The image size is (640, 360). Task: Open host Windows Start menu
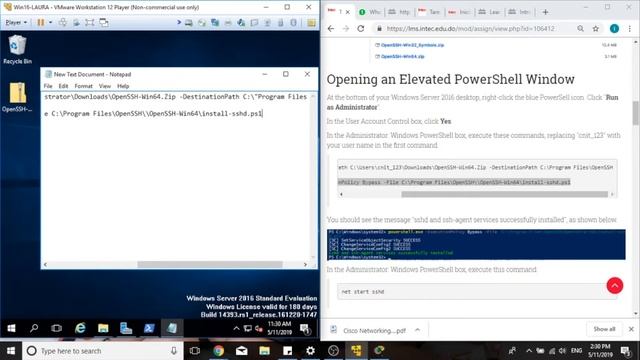click(11, 351)
